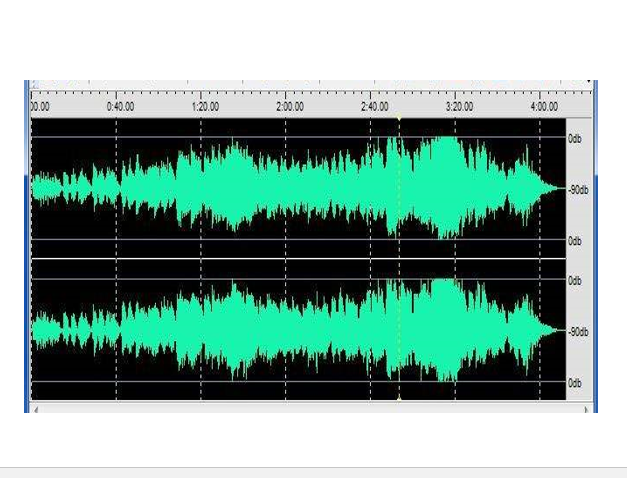The image size is (627, 478).
Task: Click the lower channel -90db scale label
Action: click(578, 332)
